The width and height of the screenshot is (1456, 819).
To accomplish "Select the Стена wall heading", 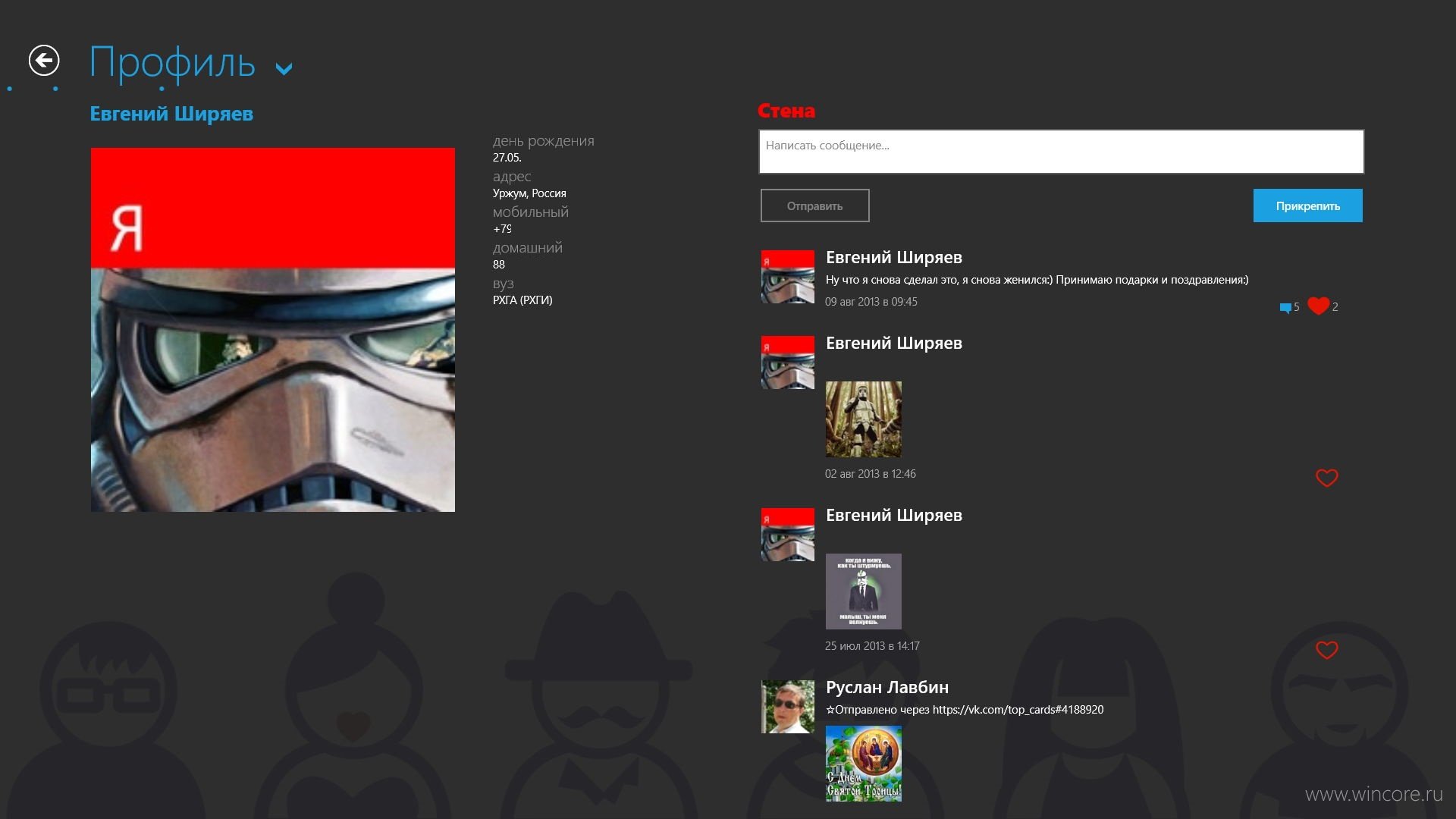I will point(786,111).
